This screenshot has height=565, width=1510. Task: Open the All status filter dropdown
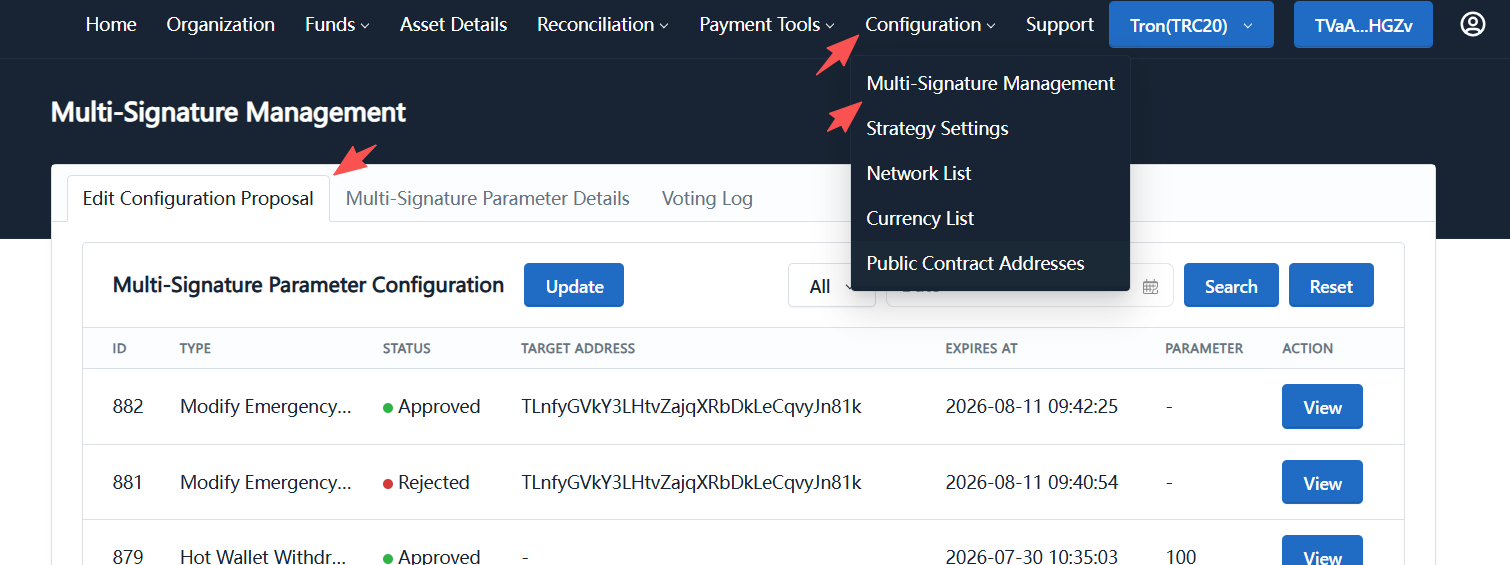[831, 286]
